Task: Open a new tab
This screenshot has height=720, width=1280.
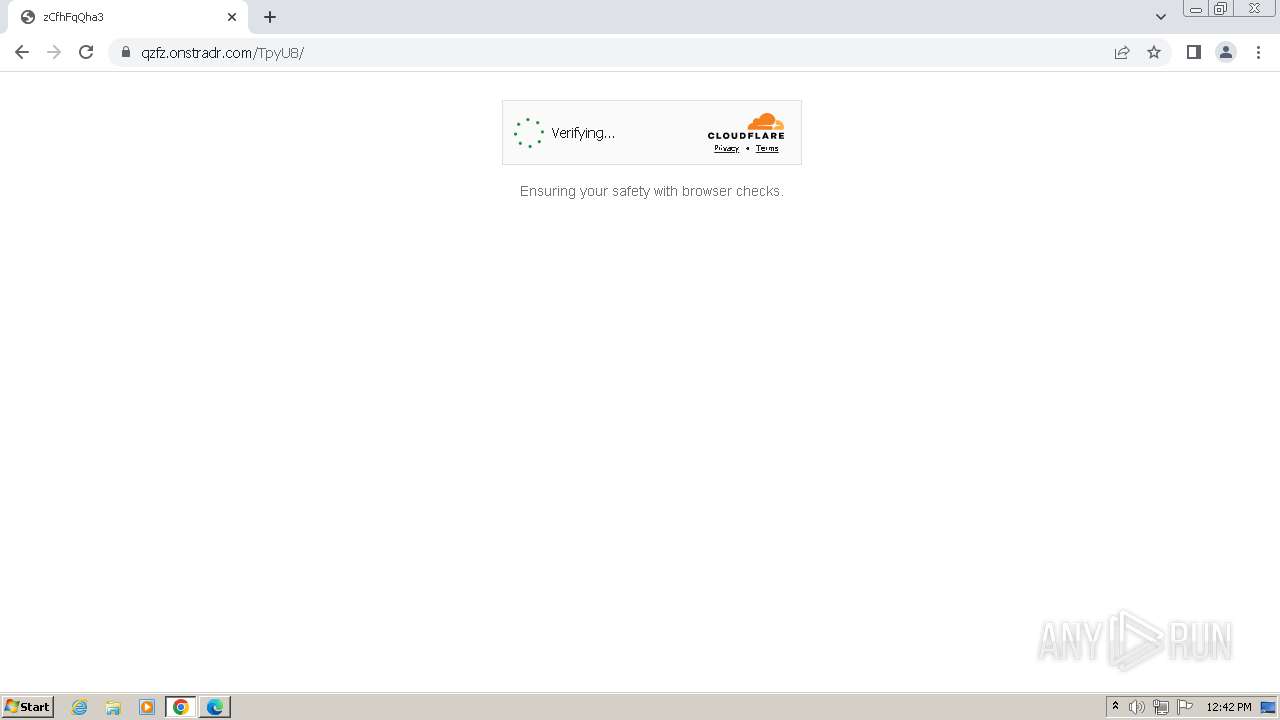Action: 270,17
